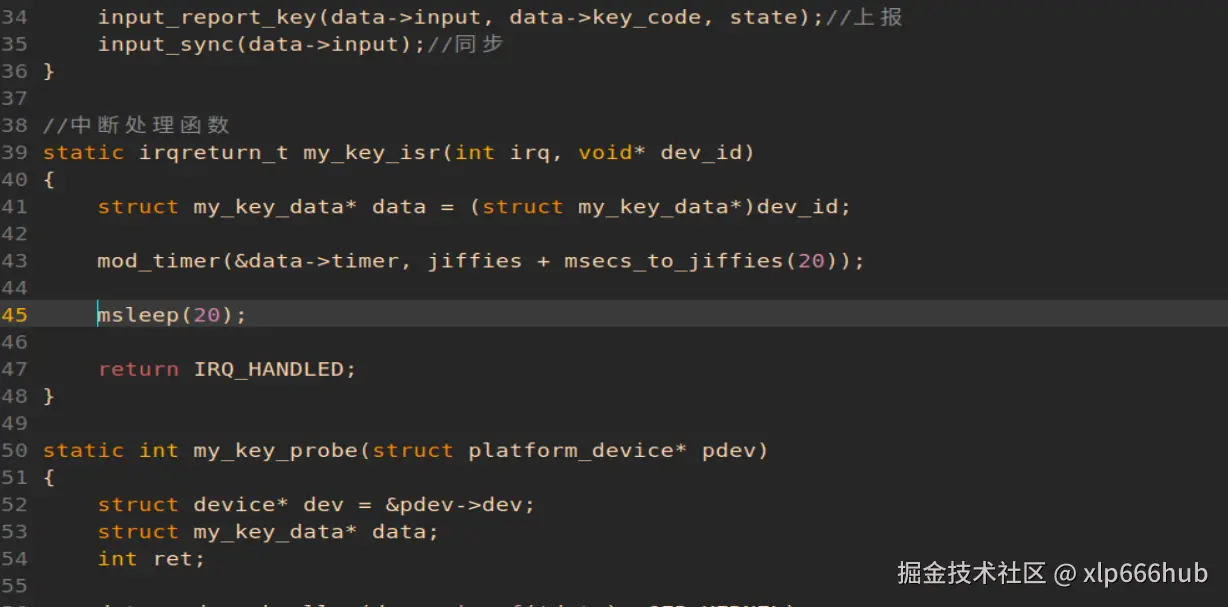Click the opening brace on line 40

click(48, 180)
